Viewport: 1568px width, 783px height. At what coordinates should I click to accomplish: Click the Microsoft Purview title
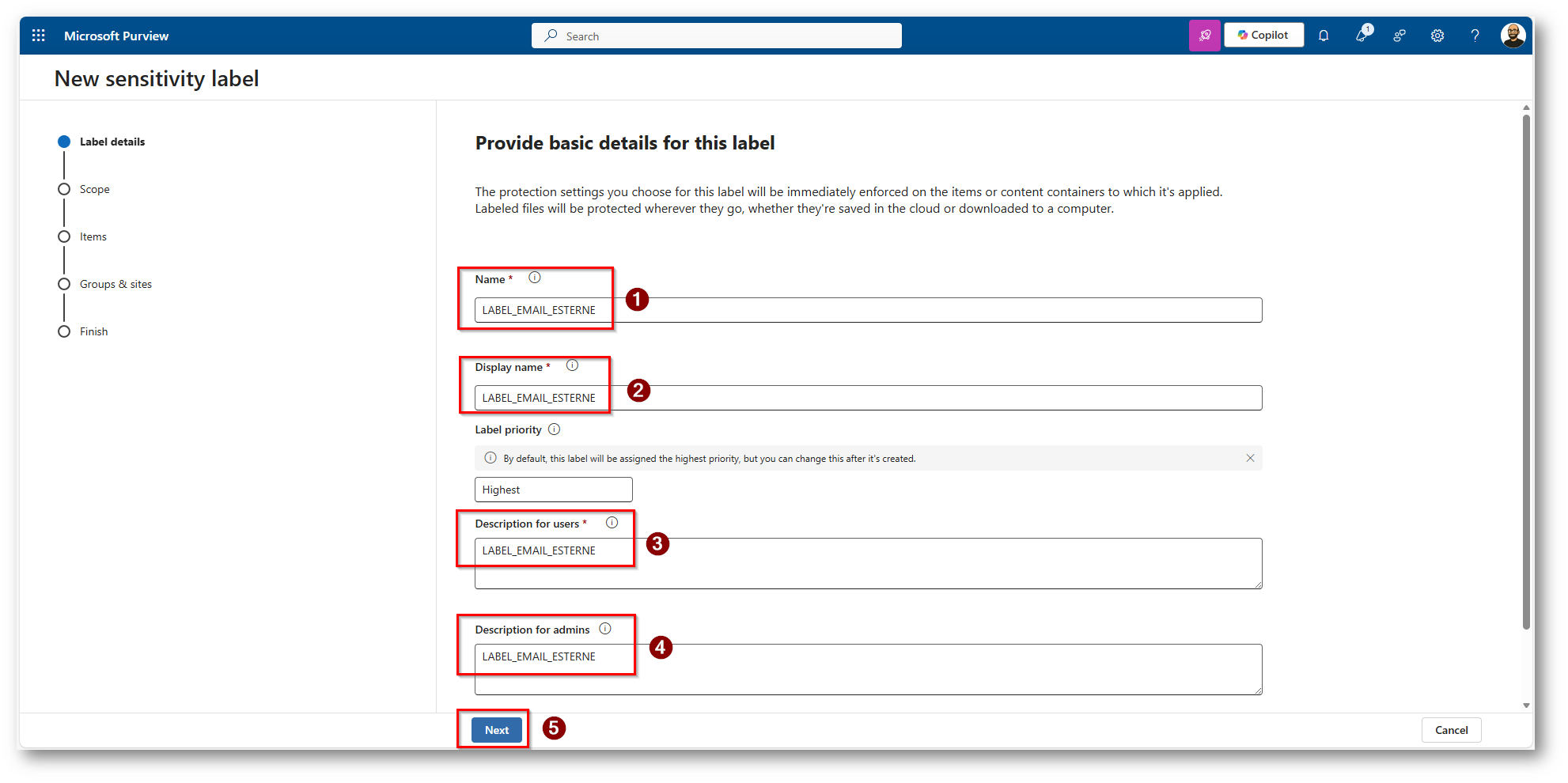click(116, 36)
